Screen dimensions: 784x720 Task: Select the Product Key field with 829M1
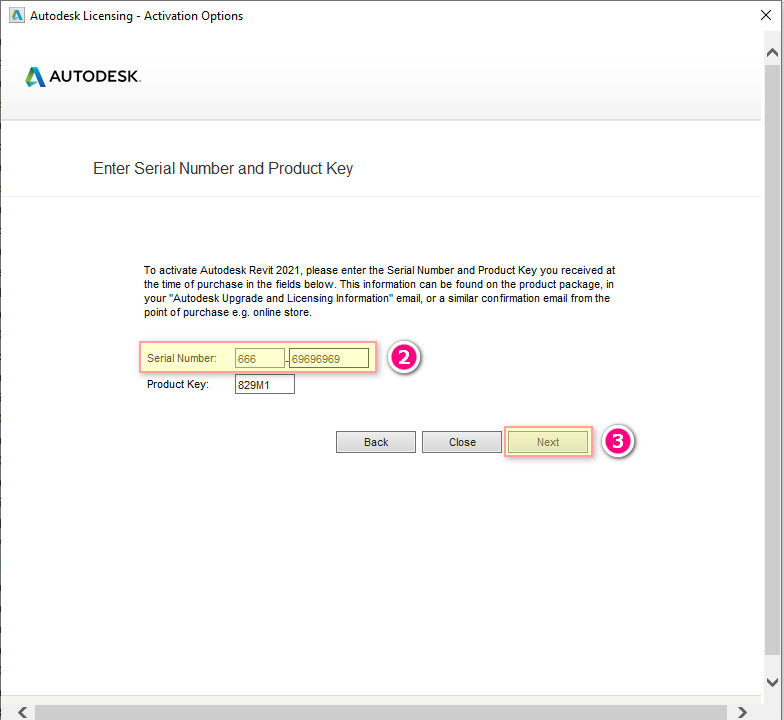tap(264, 385)
